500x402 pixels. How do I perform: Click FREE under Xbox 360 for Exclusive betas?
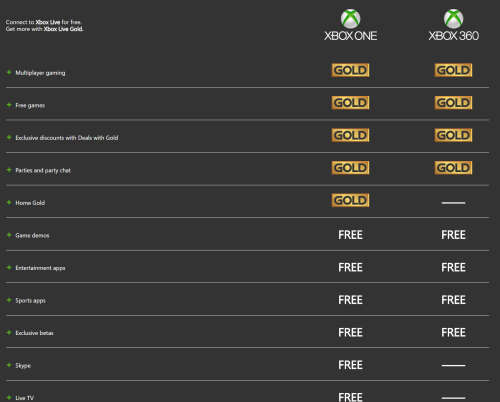pos(453,332)
